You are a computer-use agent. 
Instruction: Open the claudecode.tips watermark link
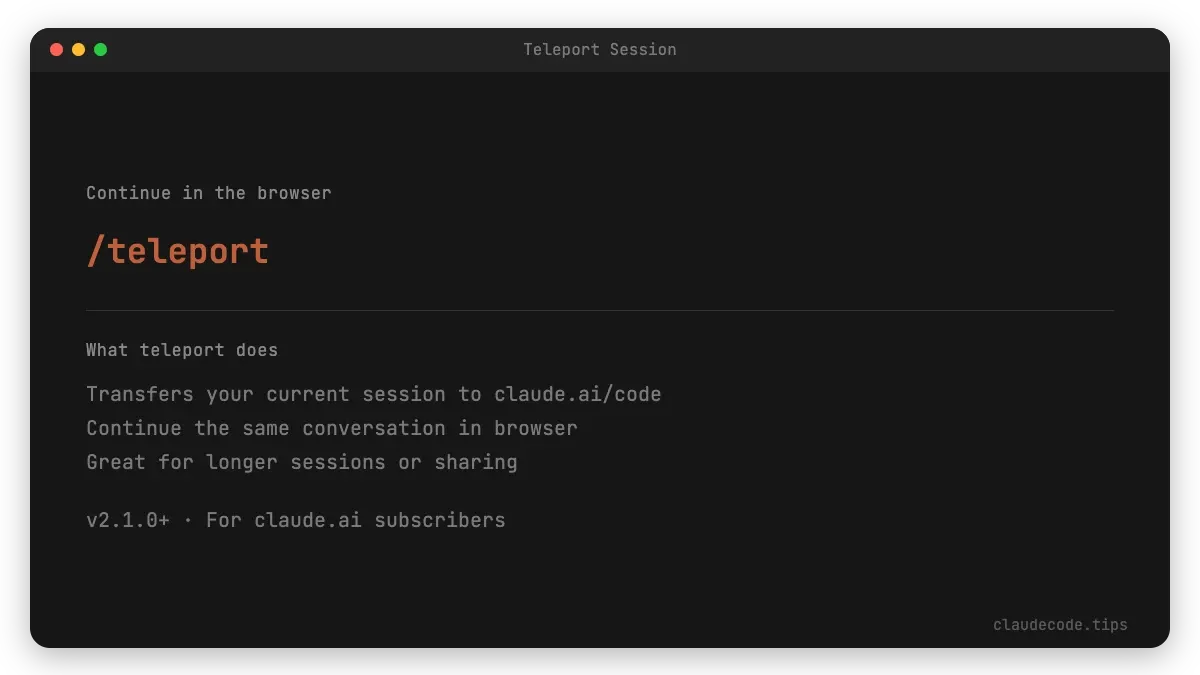click(1059, 625)
